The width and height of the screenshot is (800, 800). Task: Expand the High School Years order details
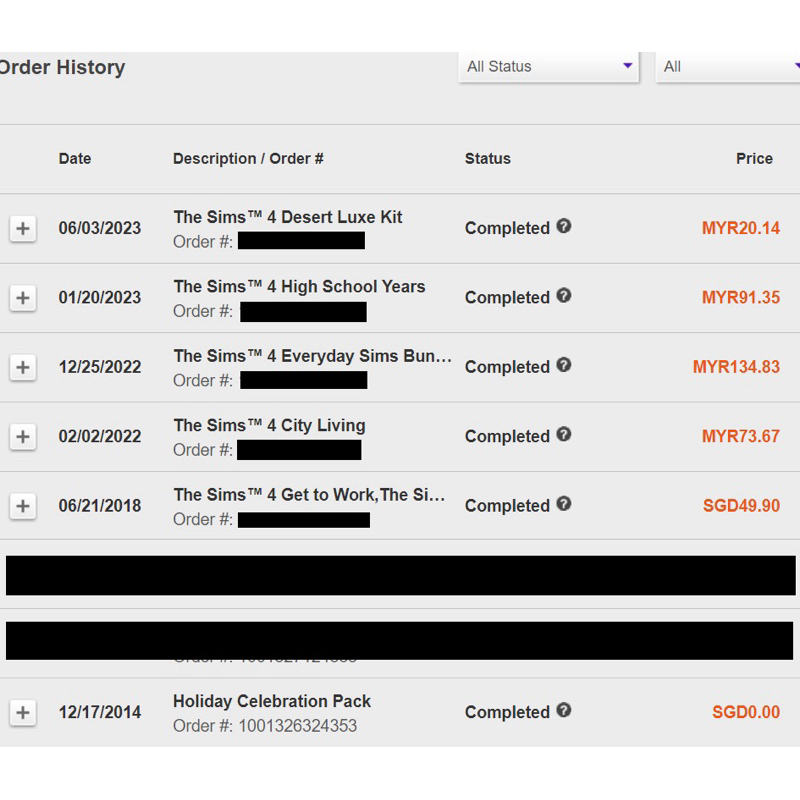(x=23, y=298)
